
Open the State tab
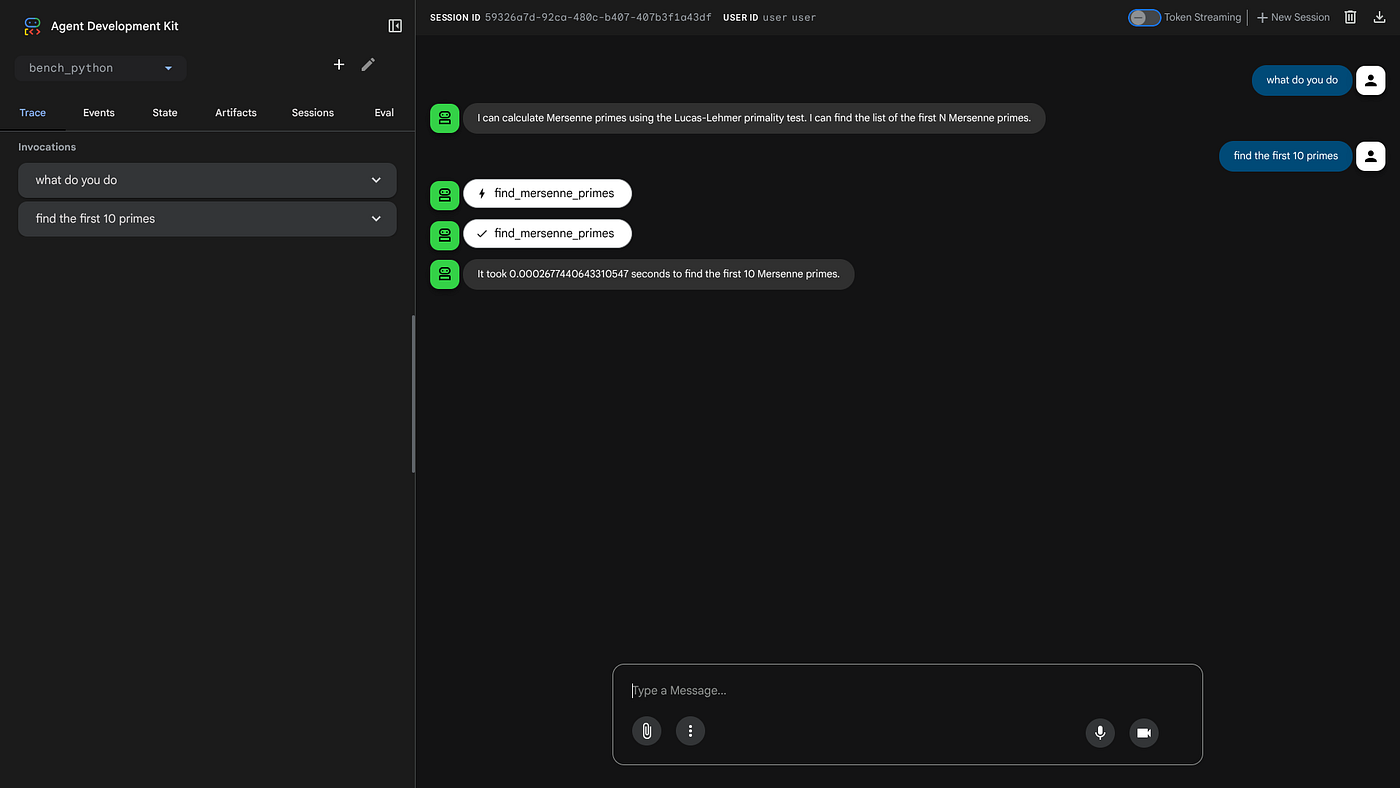(x=165, y=113)
